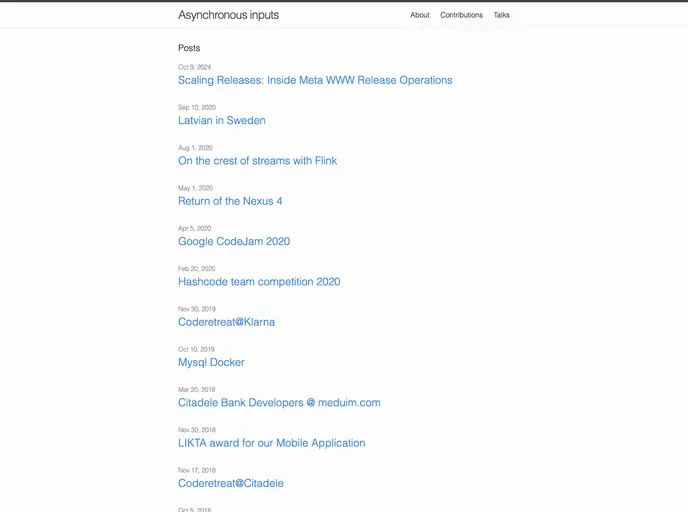This screenshot has height=512, width=688.
Task: Click the Asynchronous inputs site title
Action: tap(228, 15)
